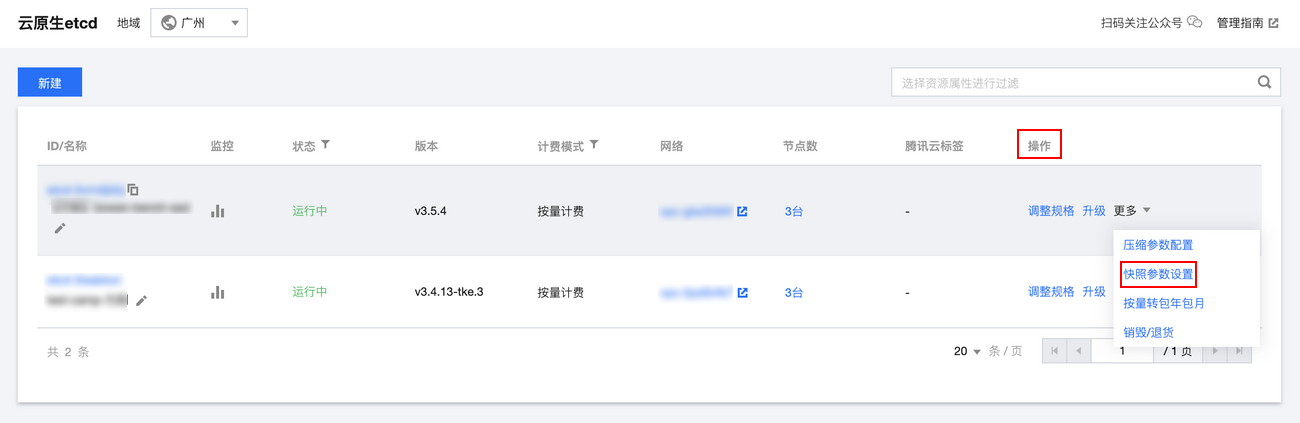Focus the resource attribute filter search field
Image resolution: width=1300 pixels, height=423 pixels.
pos(1070,83)
